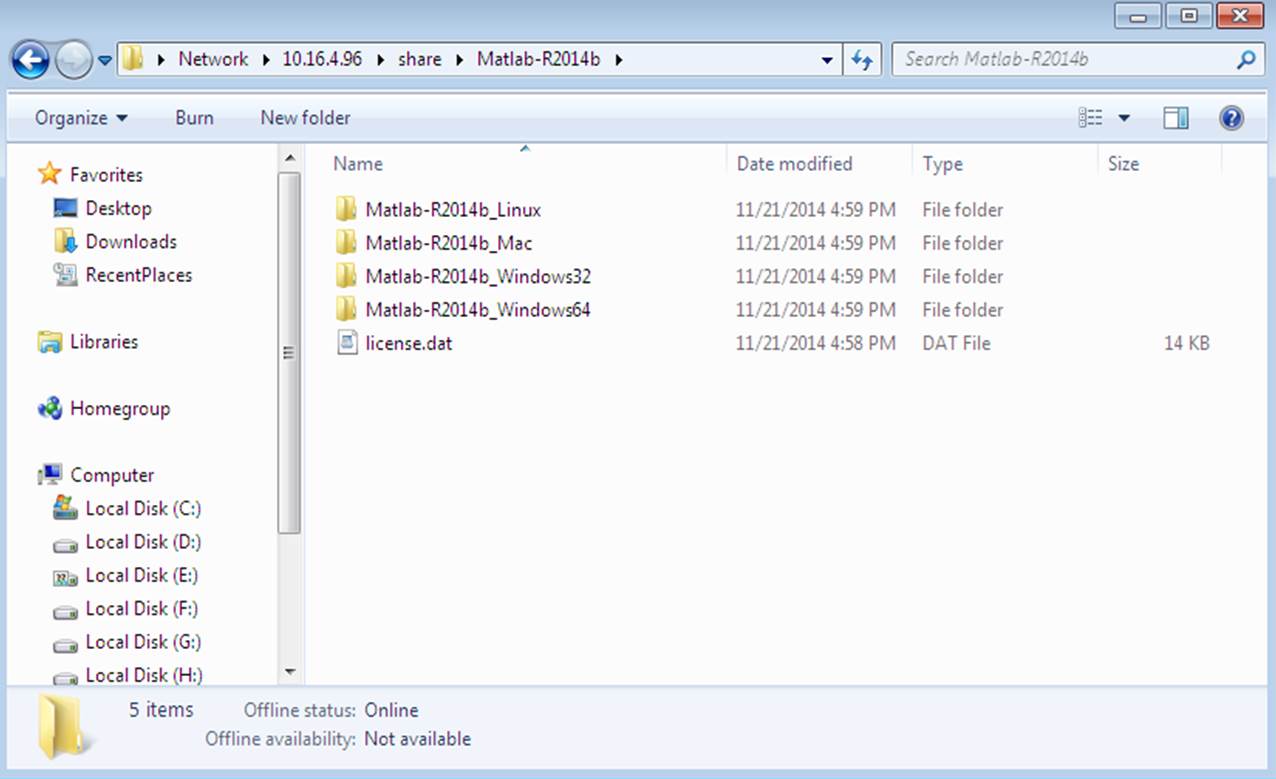Screen dimensions: 1276x779
Task: Select the license.dat file icon
Action: pos(347,343)
